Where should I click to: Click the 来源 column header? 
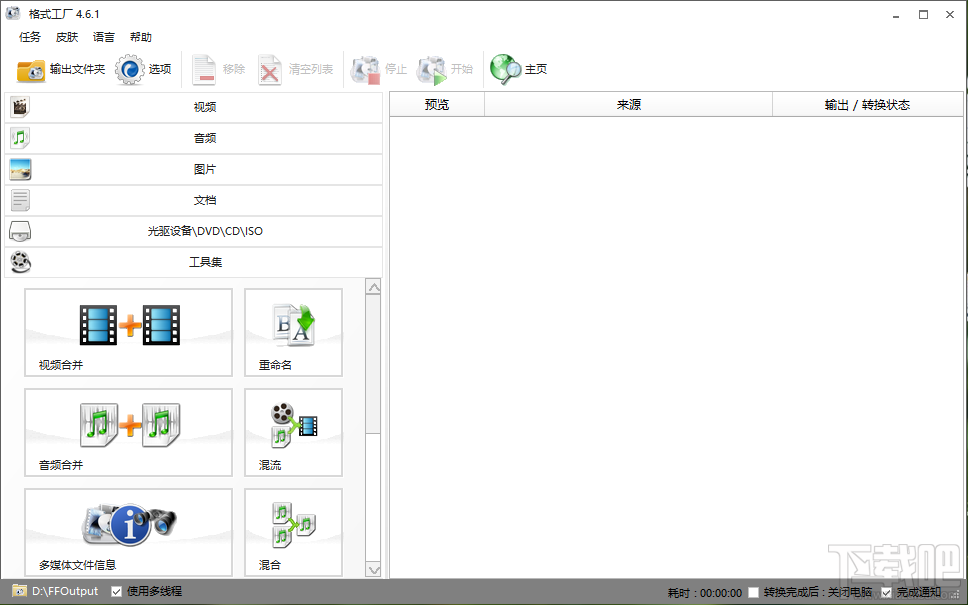tap(628, 105)
